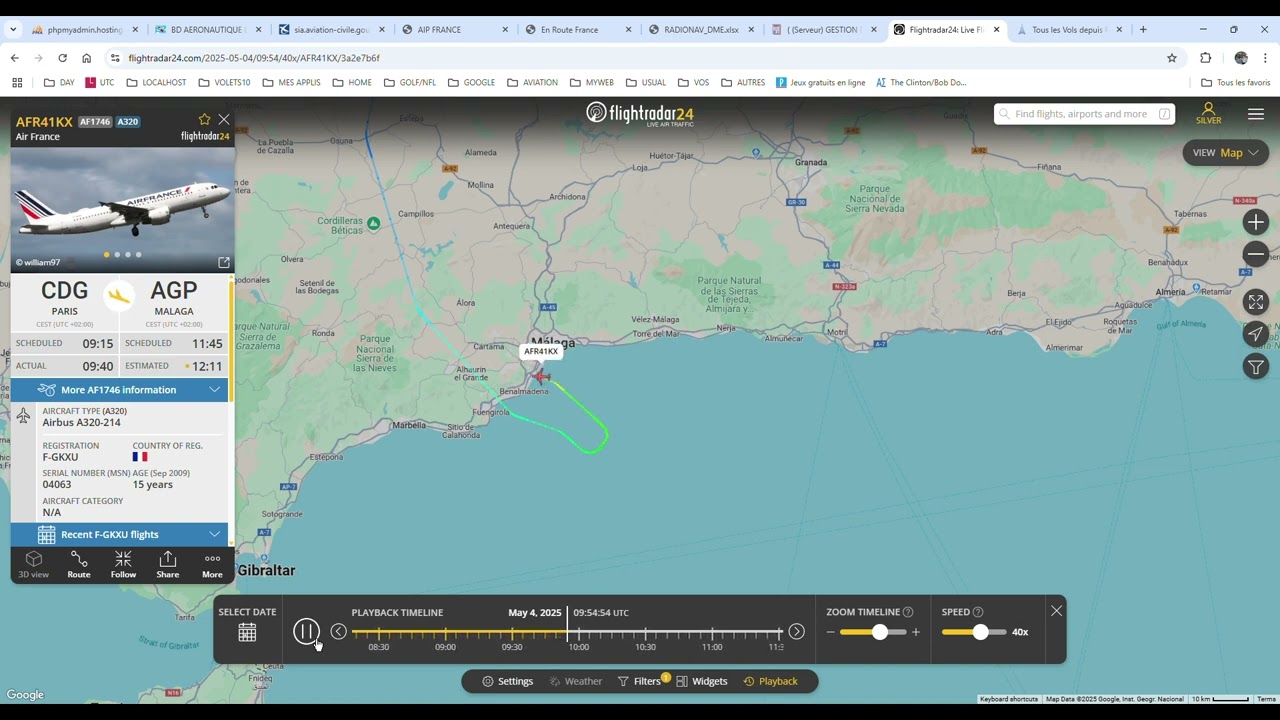Focus the Find flights, airports search field

[1084, 114]
